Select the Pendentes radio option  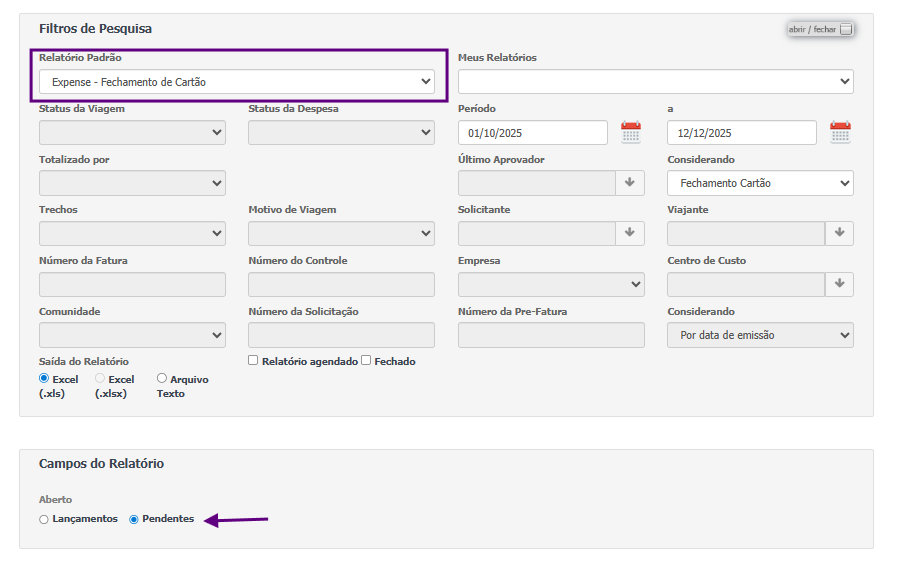pos(134,520)
